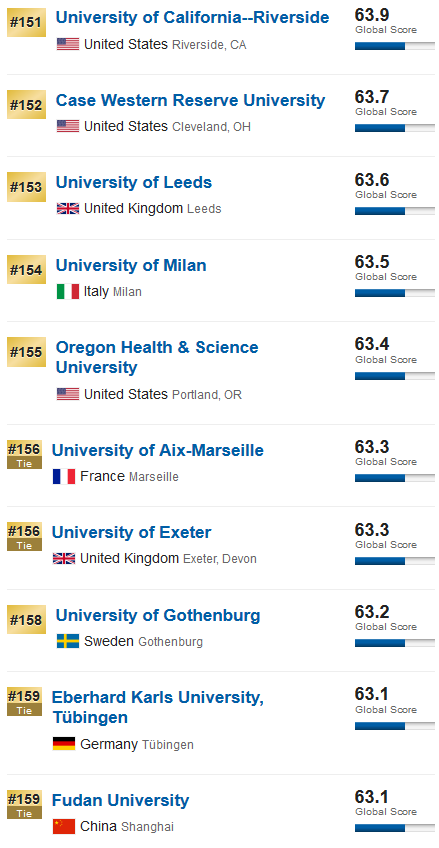Image resolution: width=439 pixels, height=848 pixels.
Task: Open the University of Exeter link
Action: pyautogui.click(x=131, y=532)
